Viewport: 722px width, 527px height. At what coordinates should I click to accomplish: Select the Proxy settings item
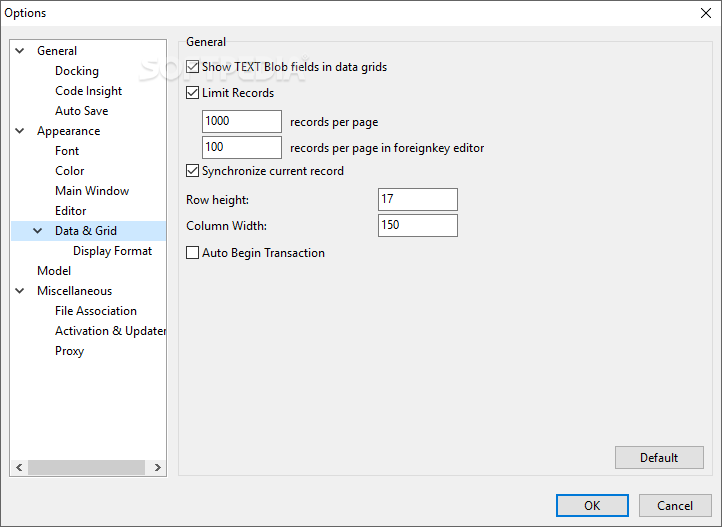pyautogui.click(x=70, y=351)
